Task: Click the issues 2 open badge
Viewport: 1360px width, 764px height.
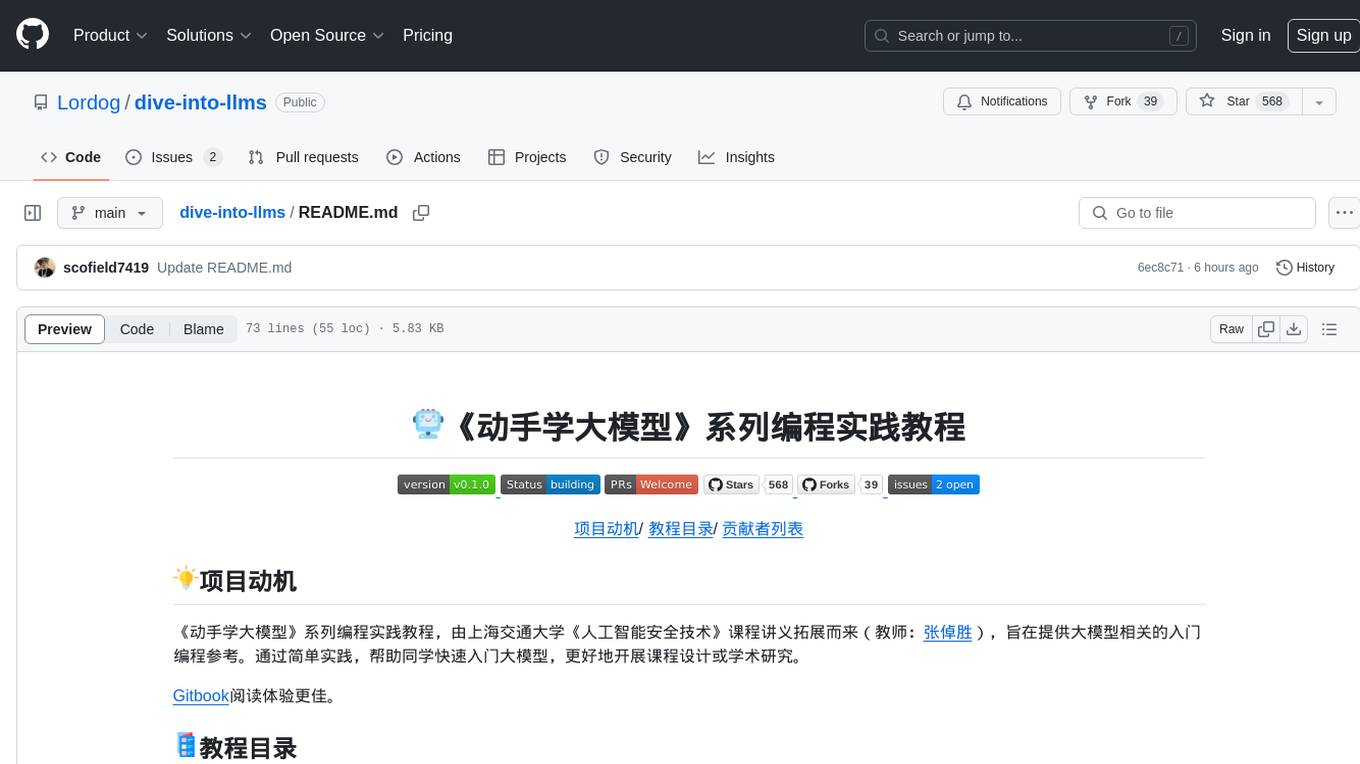Action: (x=933, y=485)
